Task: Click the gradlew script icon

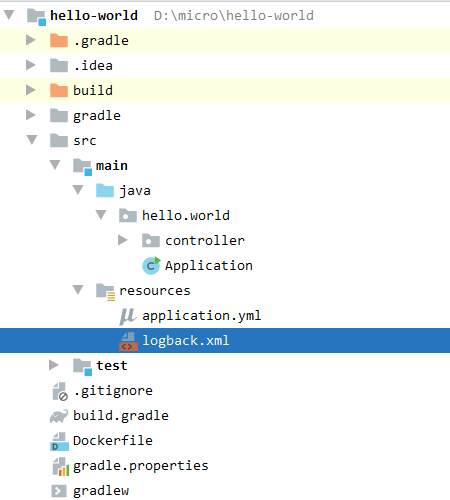Action: click(x=59, y=491)
